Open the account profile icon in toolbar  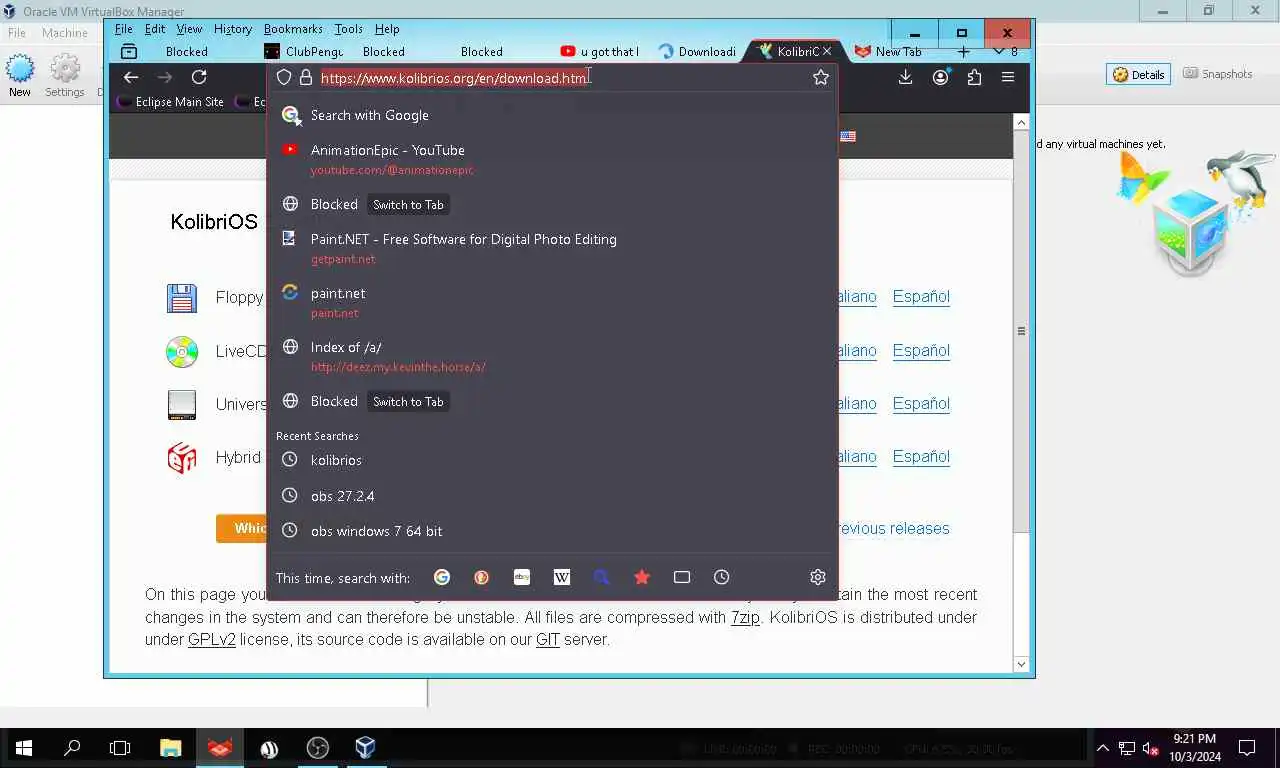coord(940,77)
